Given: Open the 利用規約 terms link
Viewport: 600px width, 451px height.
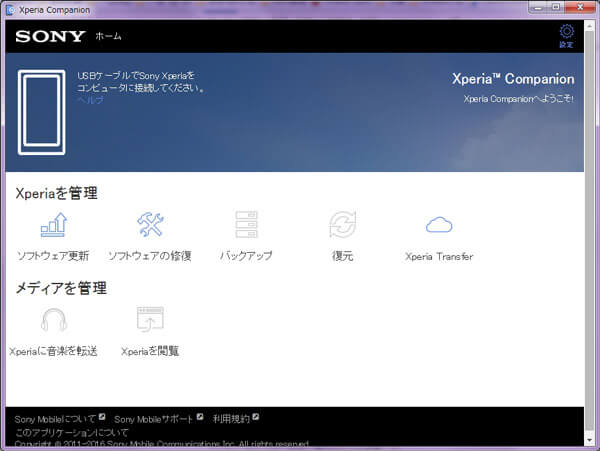Looking at the screenshot, I should (x=231, y=419).
